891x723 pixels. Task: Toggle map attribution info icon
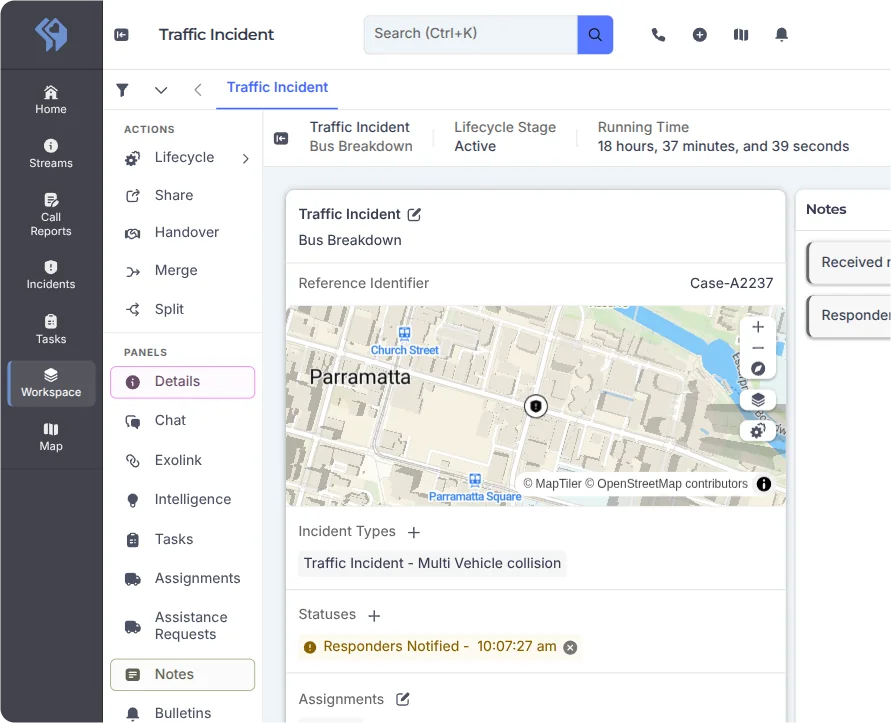tap(764, 484)
